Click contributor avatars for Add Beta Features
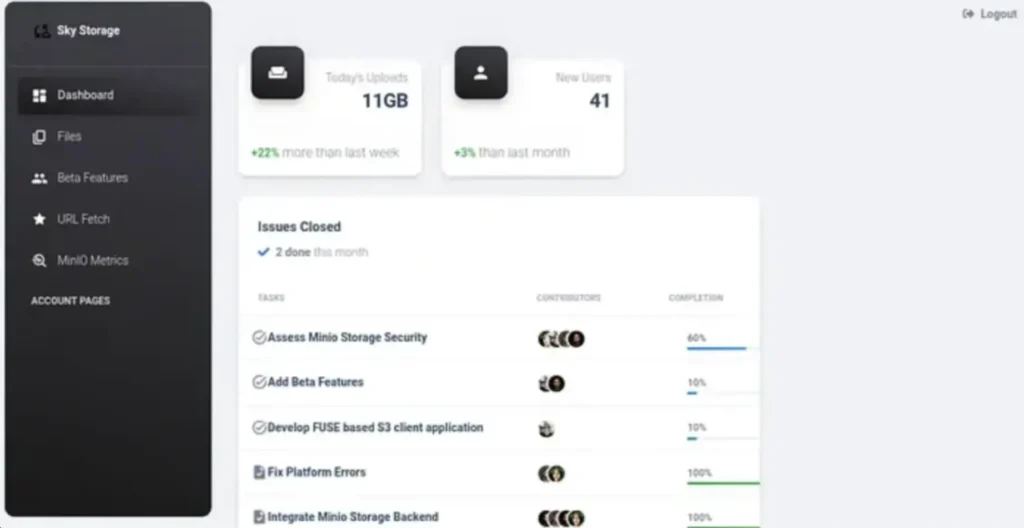Screen dimensions: 1024x528 pos(551,383)
